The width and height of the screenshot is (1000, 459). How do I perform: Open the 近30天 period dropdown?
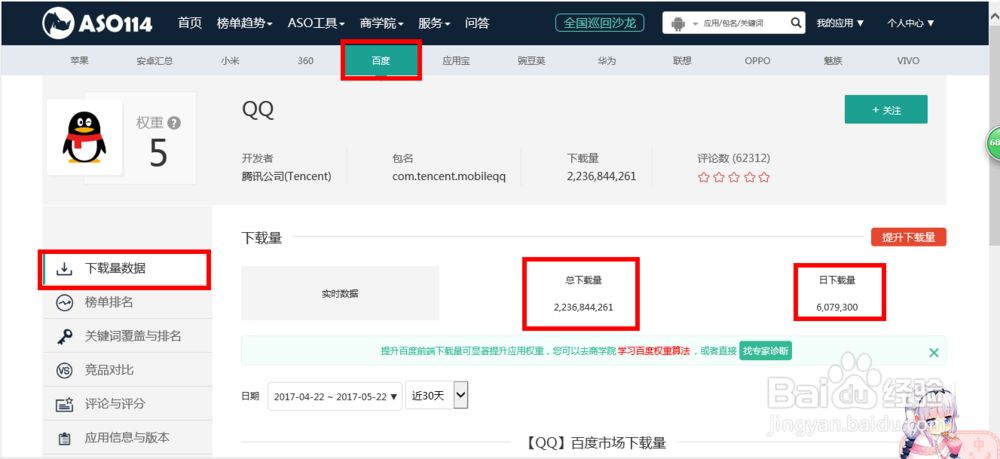click(x=437, y=396)
